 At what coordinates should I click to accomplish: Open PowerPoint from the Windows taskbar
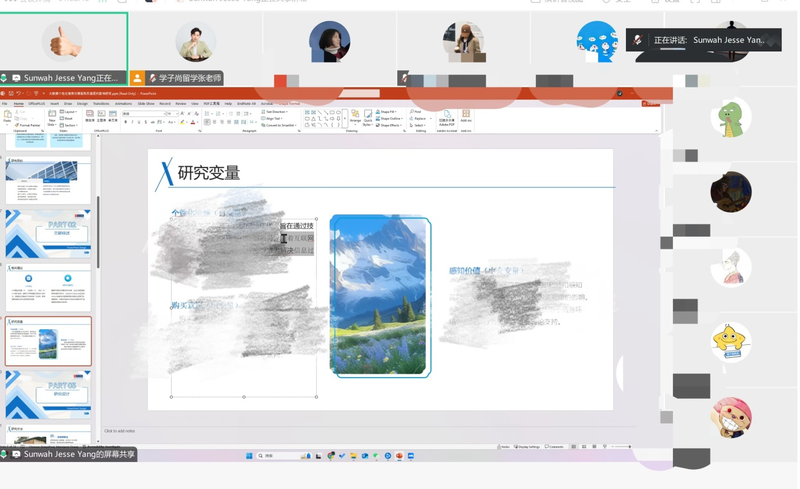pyautogui.click(x=399, y=456)
